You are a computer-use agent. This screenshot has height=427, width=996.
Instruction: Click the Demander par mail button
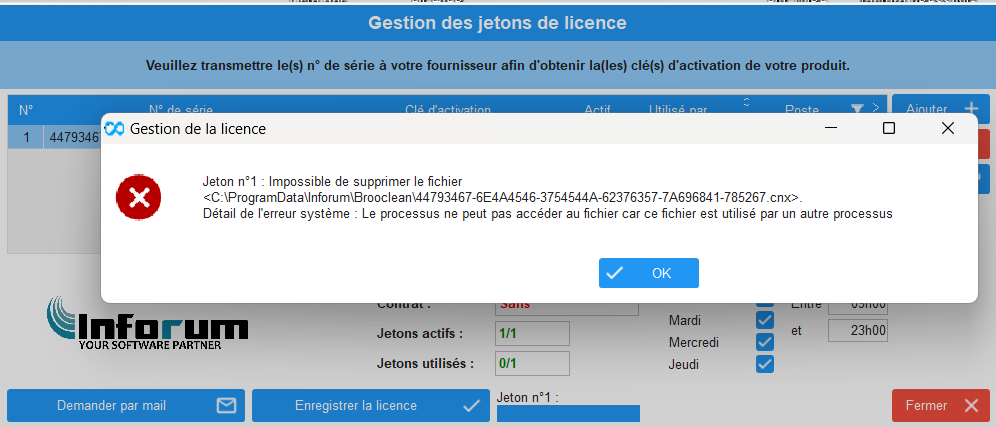(x=126, y=405)
